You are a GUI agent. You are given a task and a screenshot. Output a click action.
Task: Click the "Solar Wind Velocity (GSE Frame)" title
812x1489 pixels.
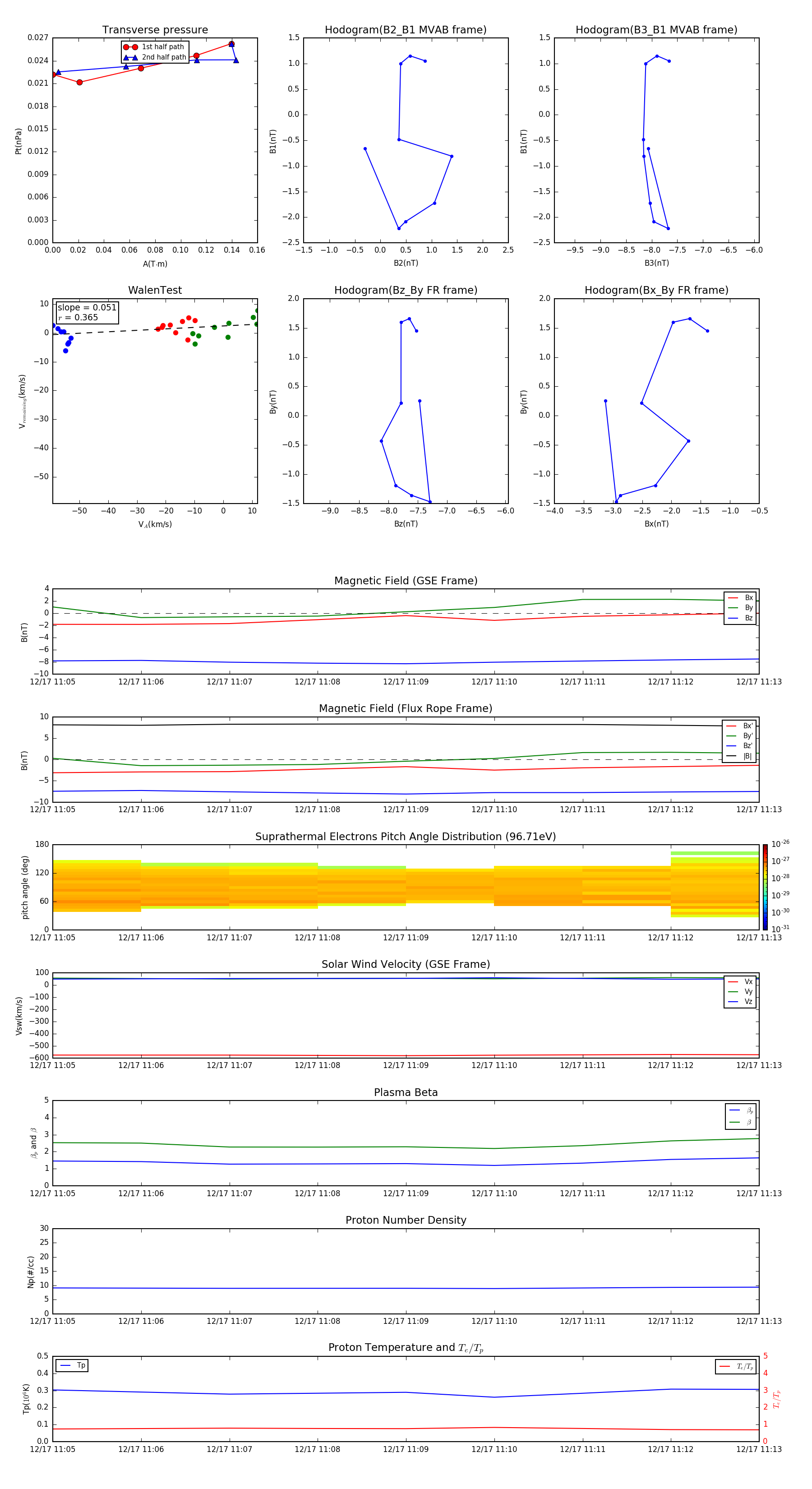(406, 964)
